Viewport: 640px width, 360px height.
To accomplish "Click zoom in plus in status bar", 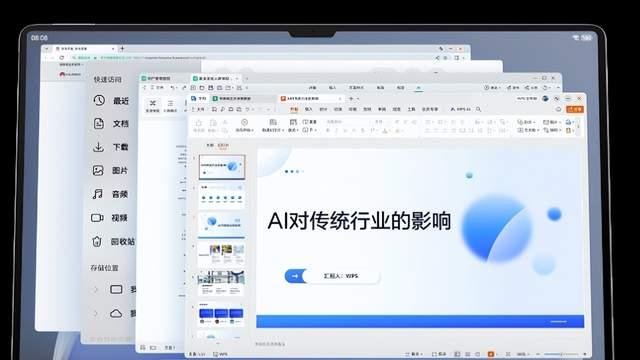I will [x=584, y=354].
